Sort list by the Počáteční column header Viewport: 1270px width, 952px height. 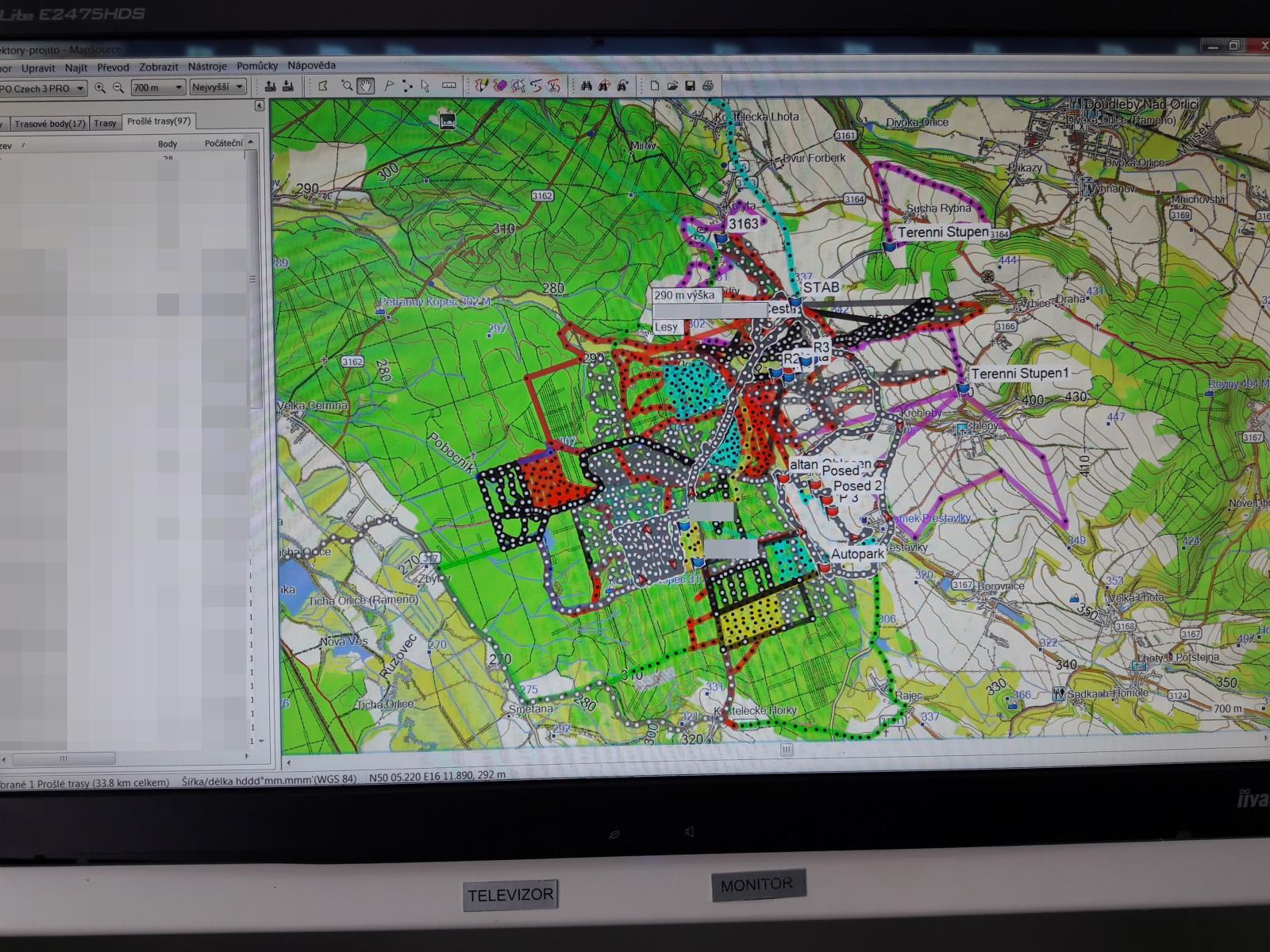pyautogui.click(x=224, y=144)
